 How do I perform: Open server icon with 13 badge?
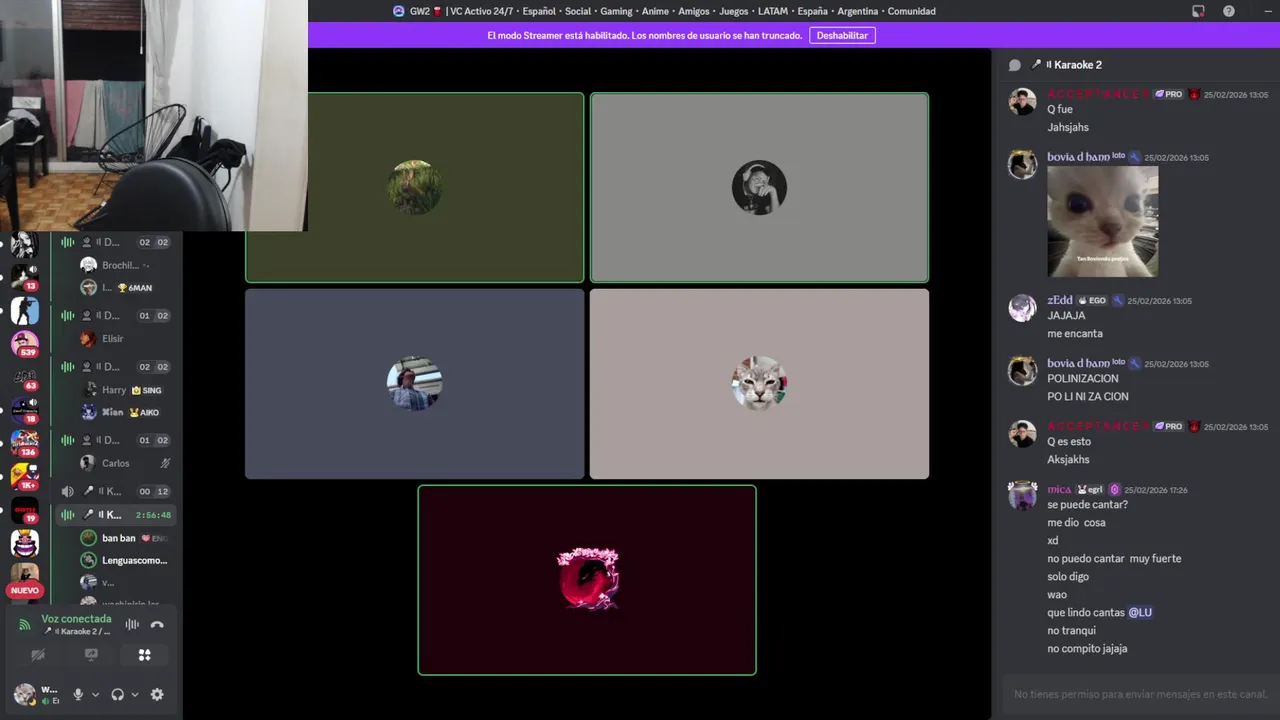tap(25, 277)
